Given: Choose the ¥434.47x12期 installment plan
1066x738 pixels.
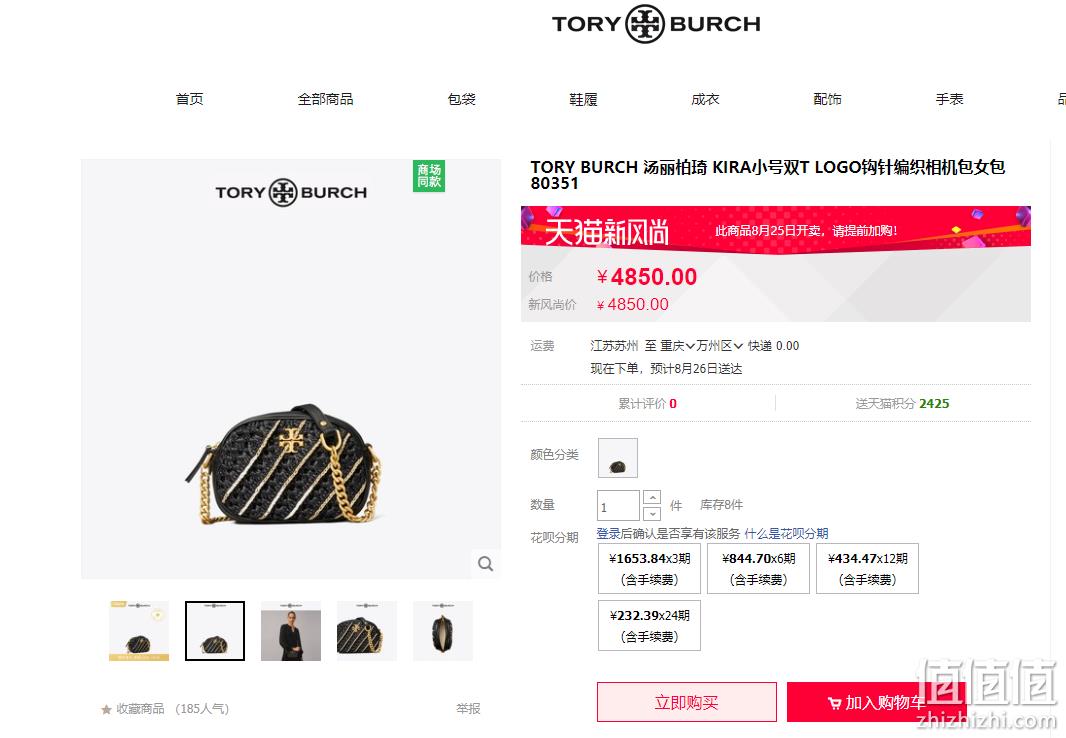Looking at the screenshot, I should click(x=867, y=569).
